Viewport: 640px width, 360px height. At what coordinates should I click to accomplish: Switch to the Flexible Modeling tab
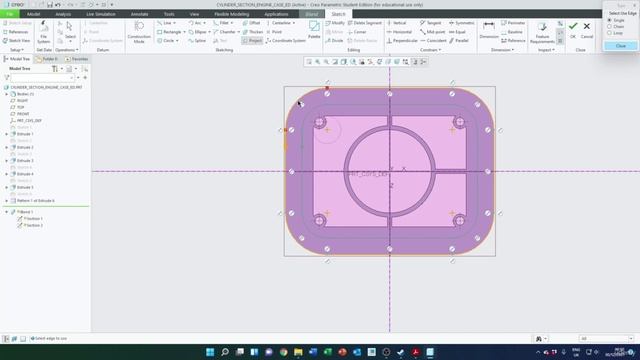tap(231, 14)
